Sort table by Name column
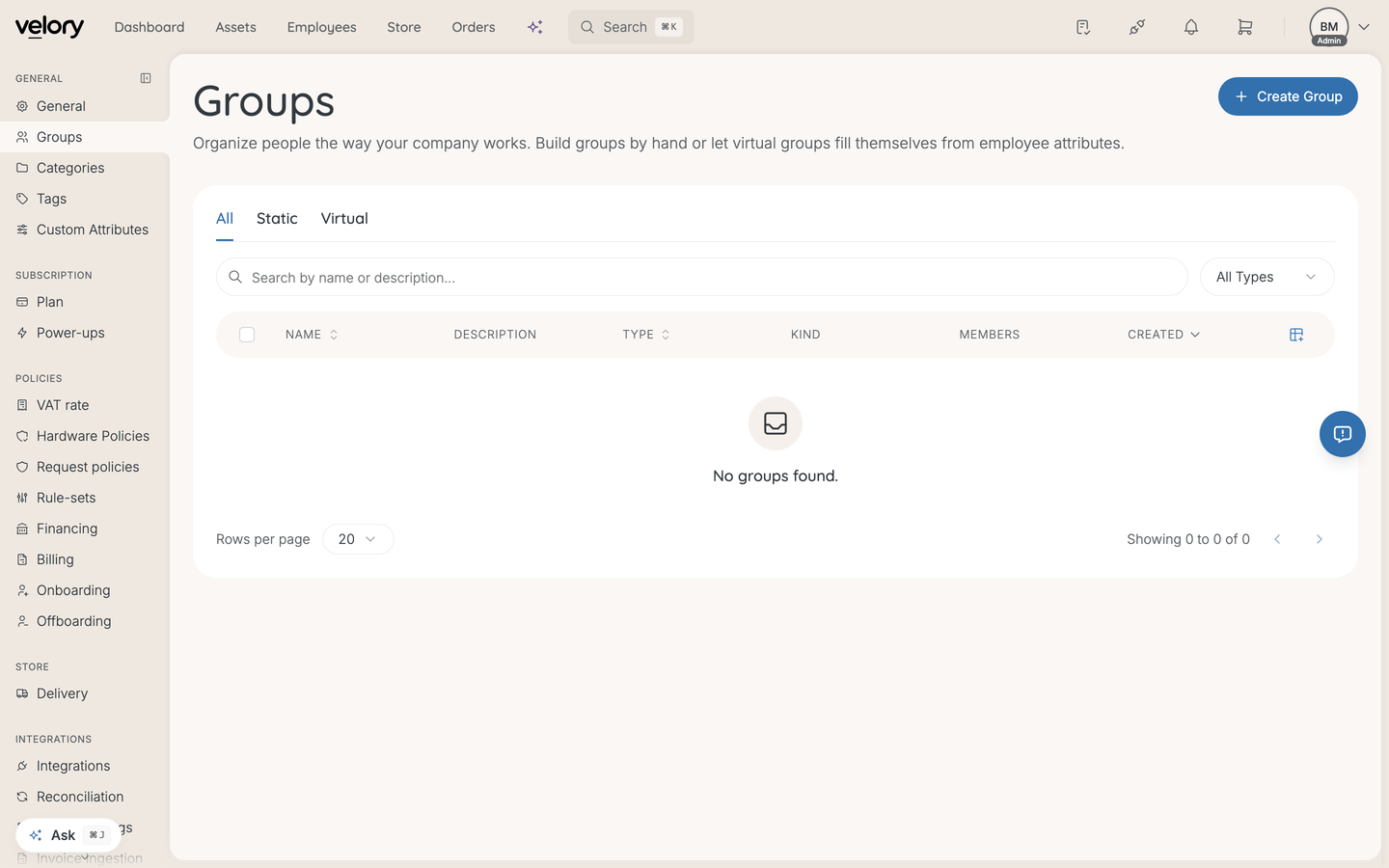 coord(312,335)
